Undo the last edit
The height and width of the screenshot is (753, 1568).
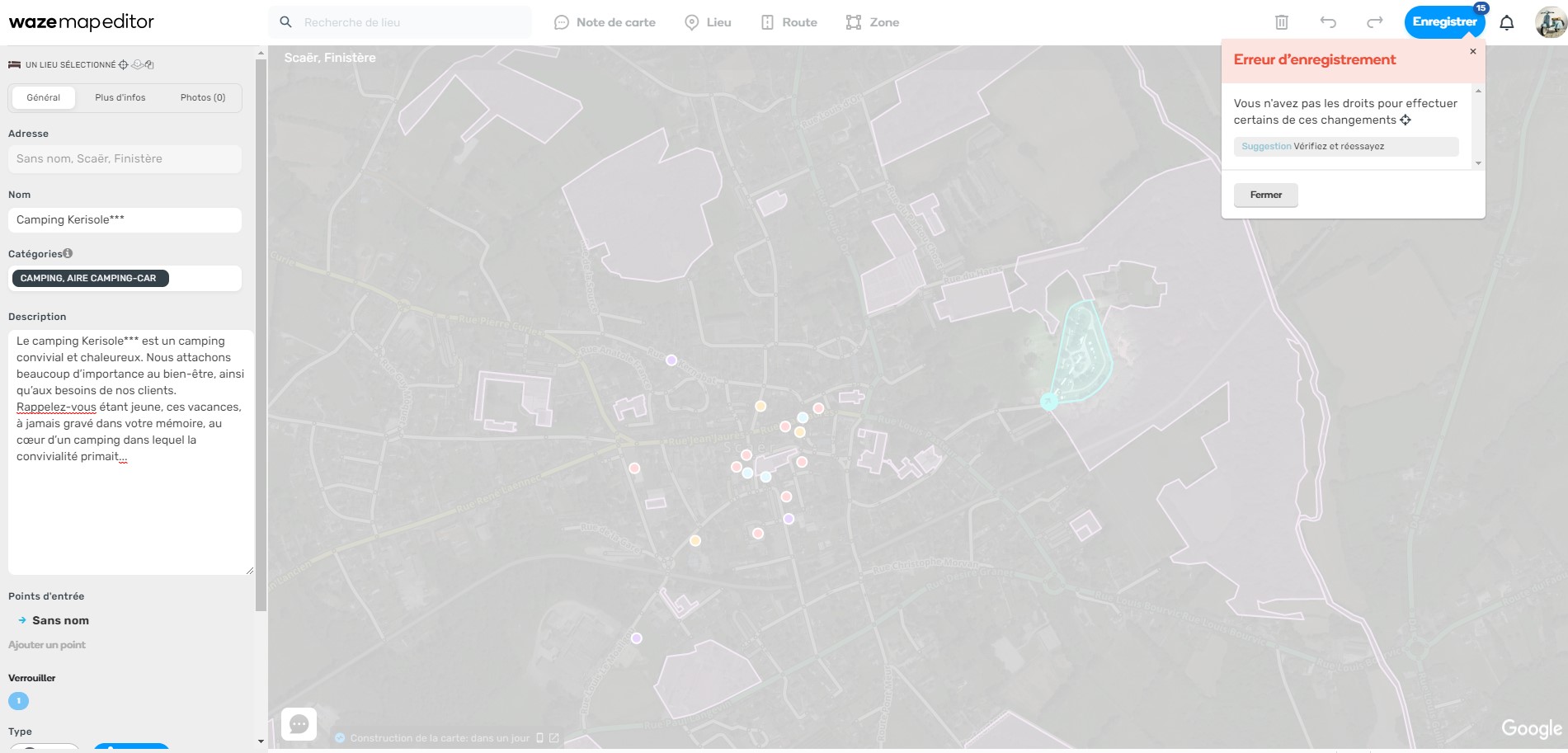[x=1328, y=22]
